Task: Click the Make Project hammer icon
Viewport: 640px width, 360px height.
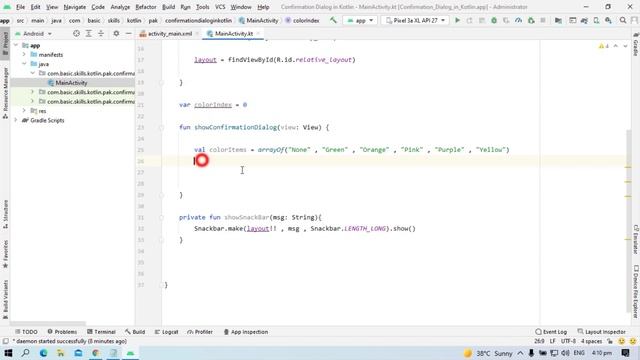Action: point(333,20)
